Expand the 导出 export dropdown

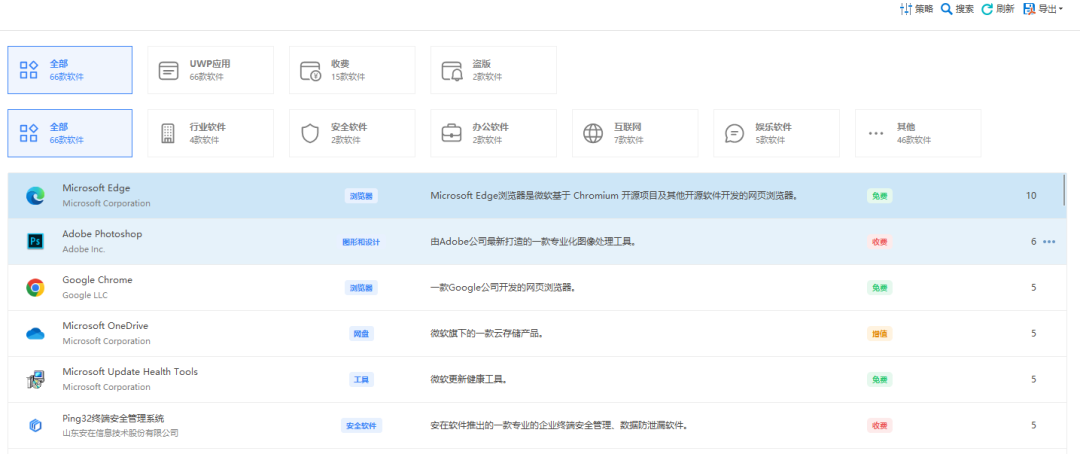[x=1042, y=9]
